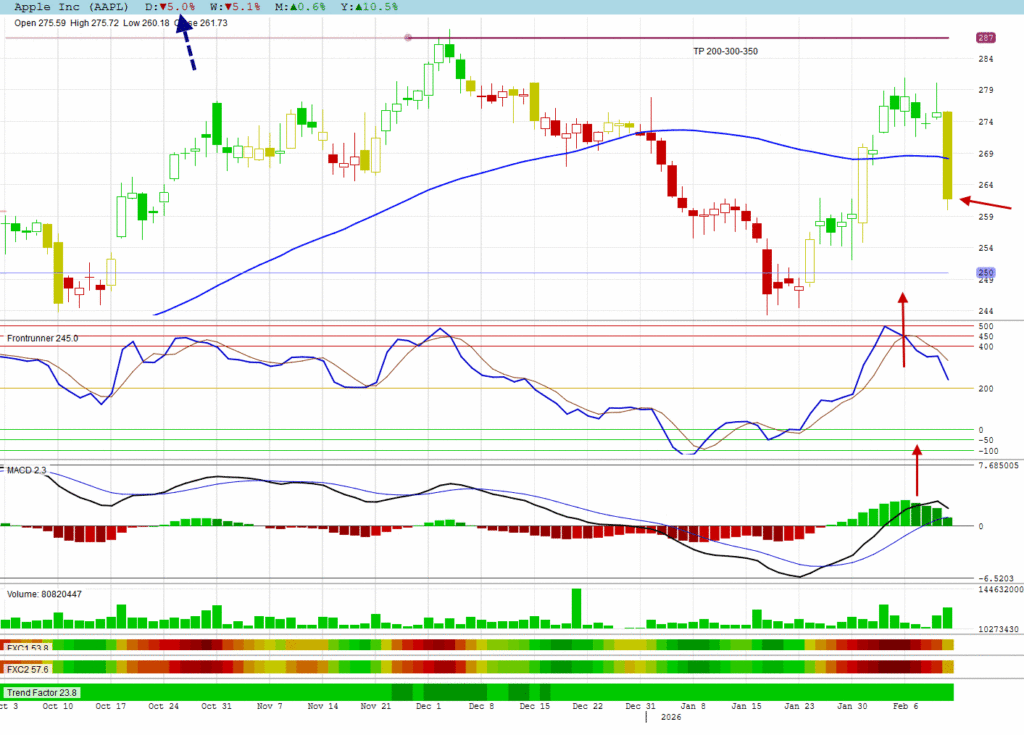Screen dimensions: 1024x735
Task: Click the Apple Inc (AAPL) title
Action: [x=72, y=7]
